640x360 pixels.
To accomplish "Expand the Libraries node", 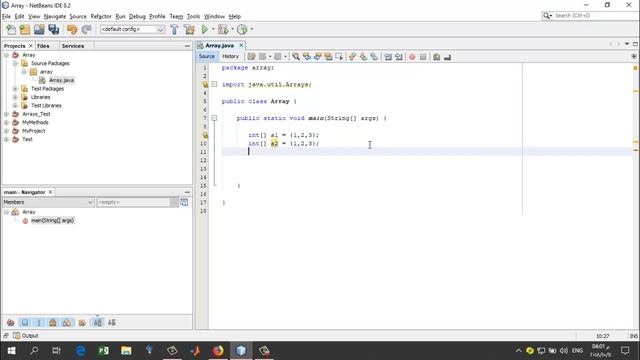I will [15, 97].
